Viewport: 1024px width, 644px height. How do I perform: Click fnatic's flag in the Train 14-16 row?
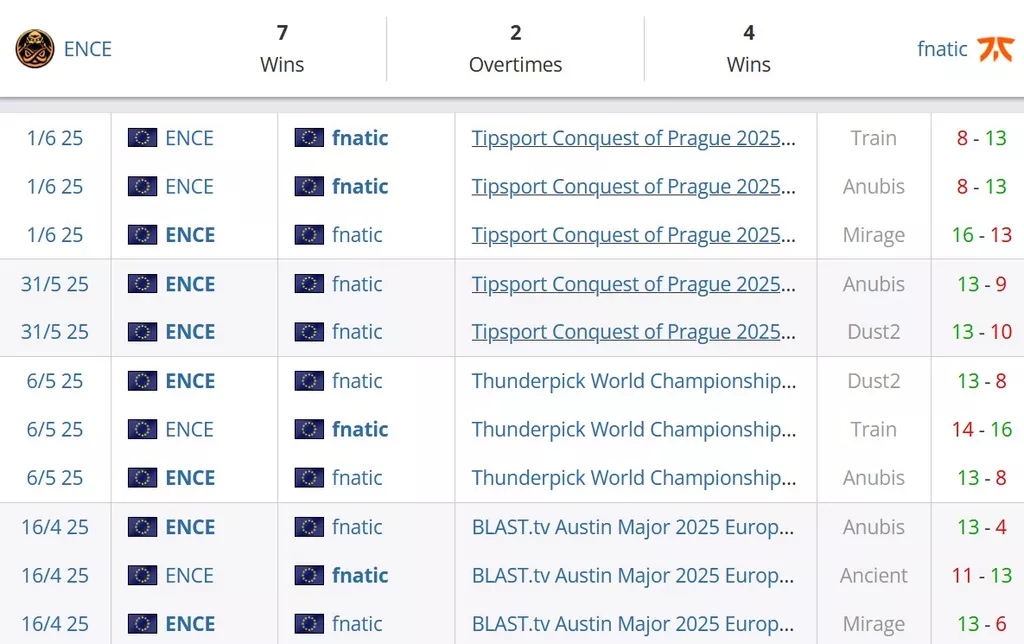[309, 429]
